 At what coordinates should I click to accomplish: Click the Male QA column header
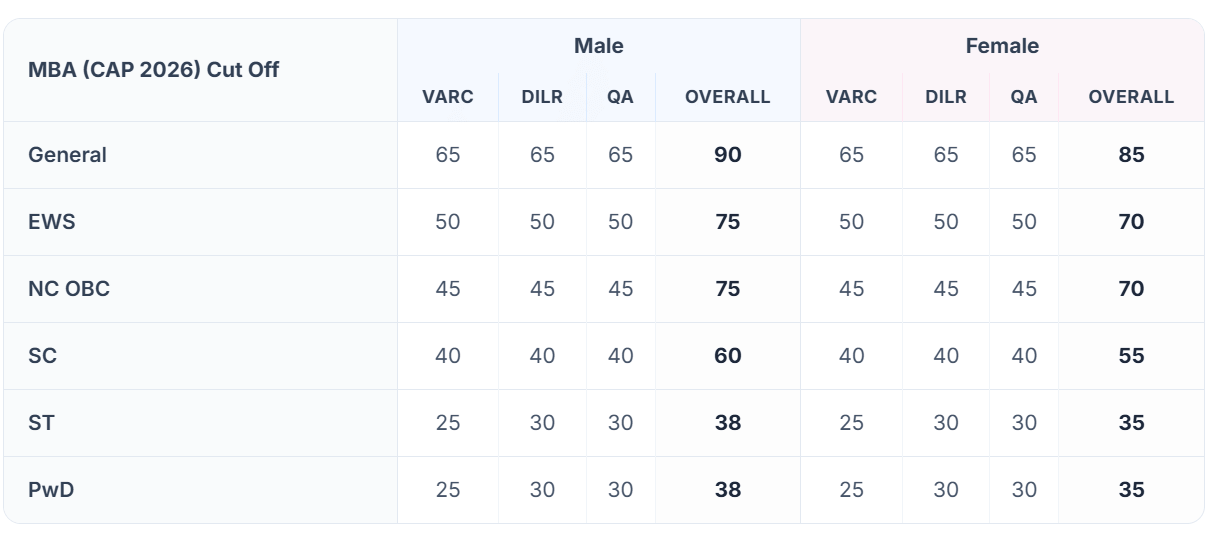pos(621,97)
